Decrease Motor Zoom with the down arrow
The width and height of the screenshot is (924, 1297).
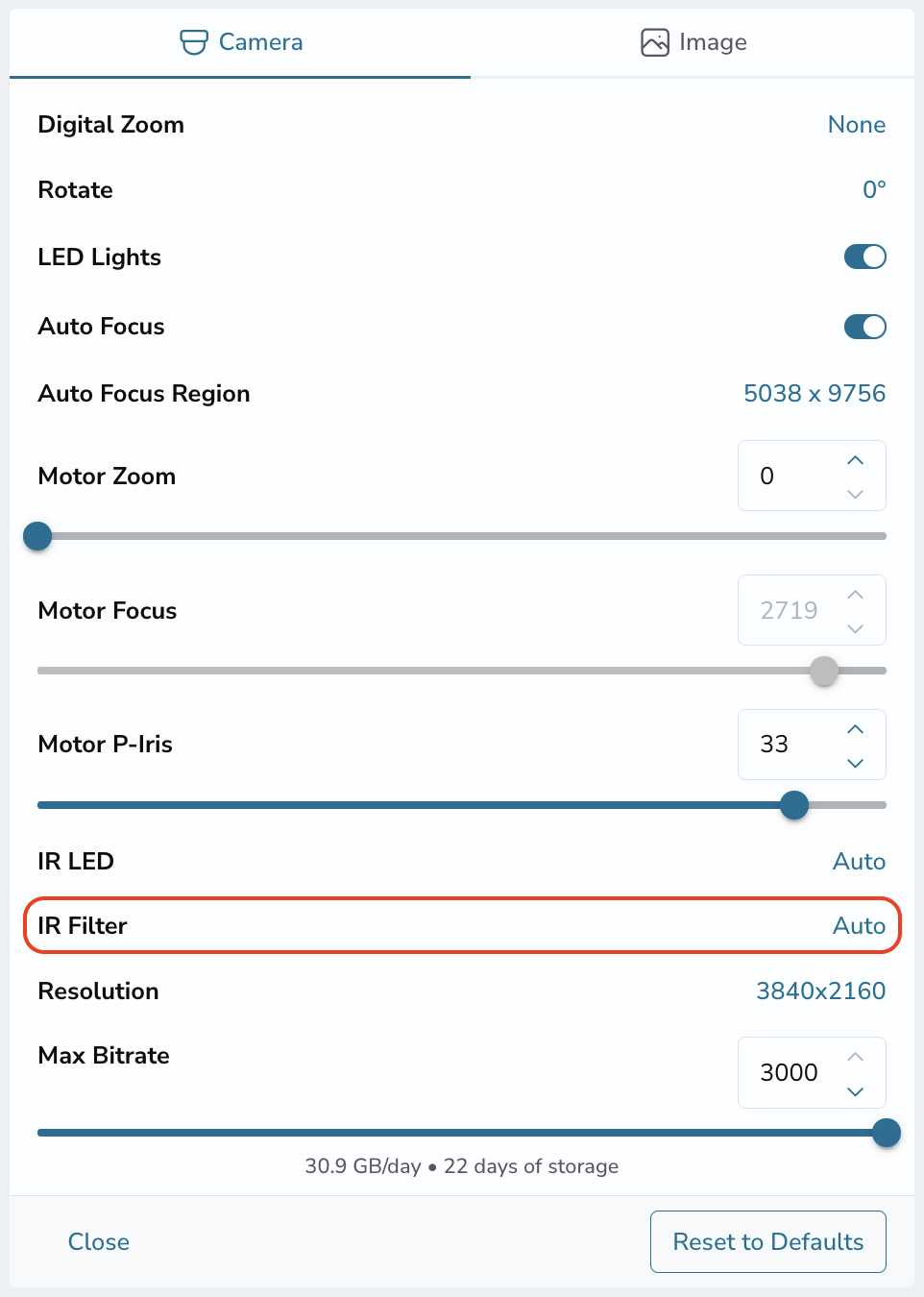click(856, 494)
